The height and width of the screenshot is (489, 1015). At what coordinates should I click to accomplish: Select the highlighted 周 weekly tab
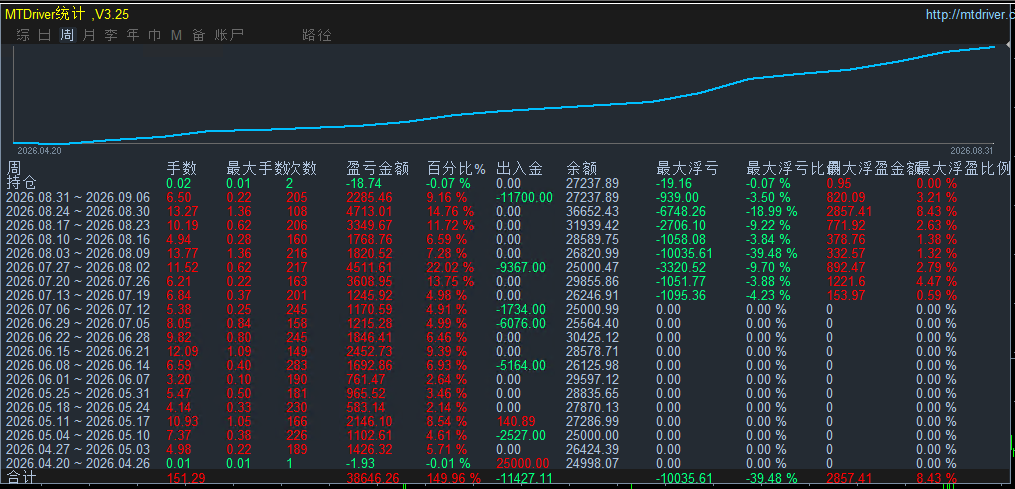coord(67,35)
